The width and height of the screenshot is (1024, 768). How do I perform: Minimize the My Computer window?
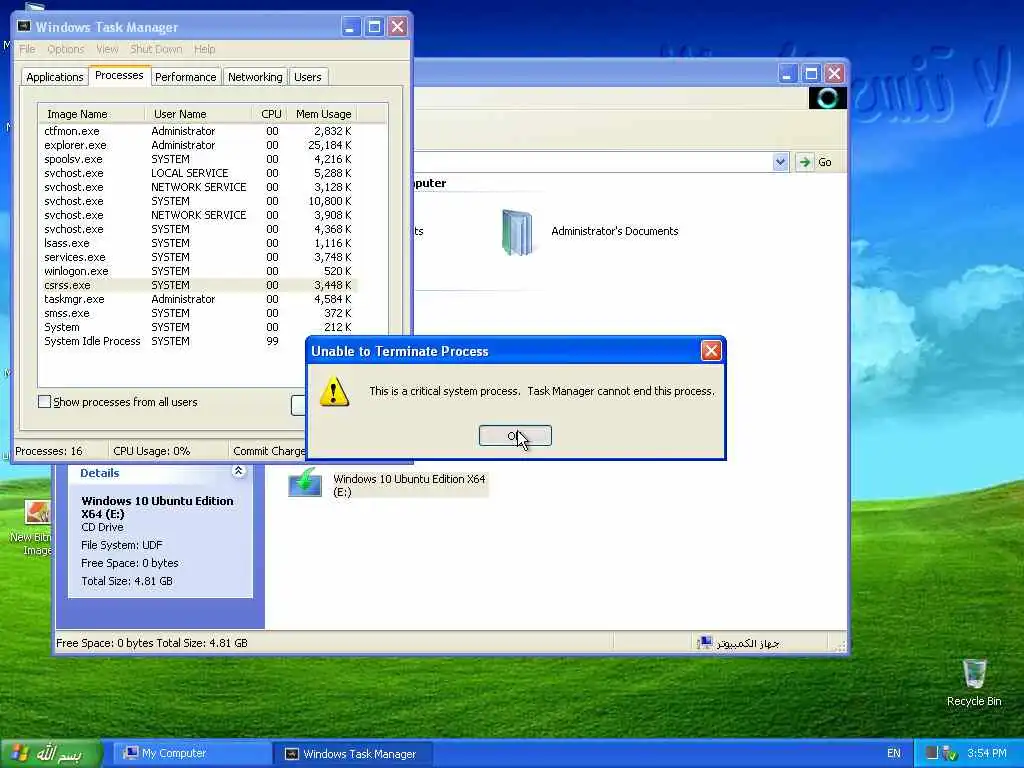click(788, 73)
